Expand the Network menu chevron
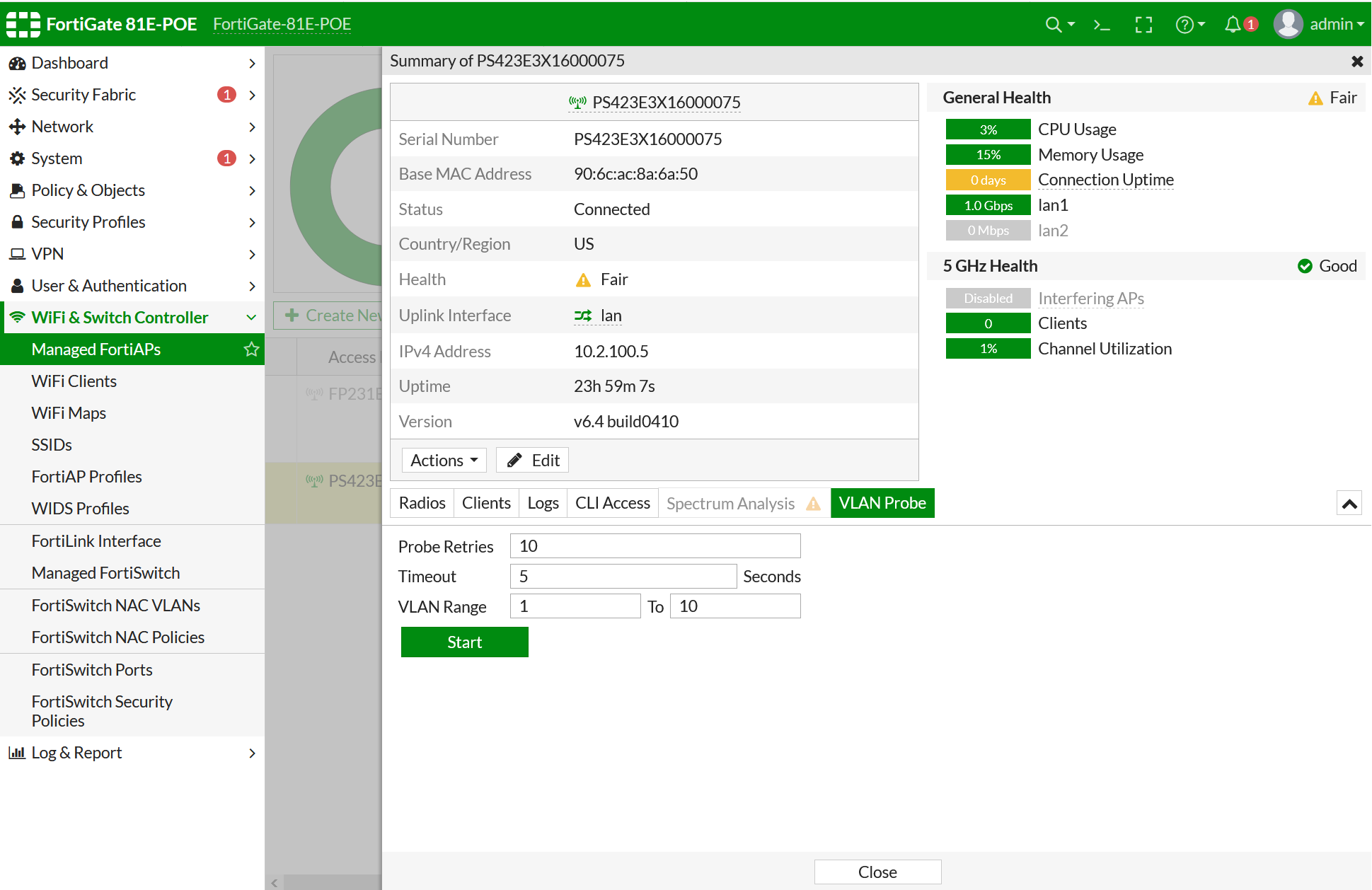 [x=253, y=127]
